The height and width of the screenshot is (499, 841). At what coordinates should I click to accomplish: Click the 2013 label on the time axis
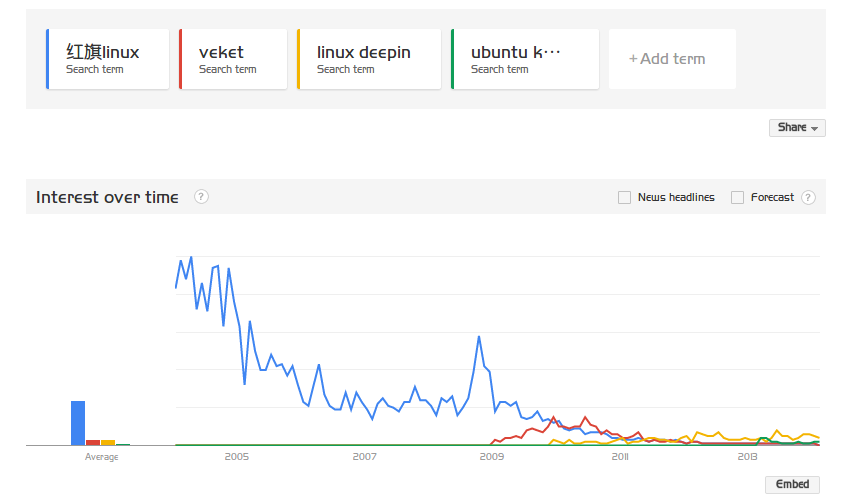click(x=747, y=457)
